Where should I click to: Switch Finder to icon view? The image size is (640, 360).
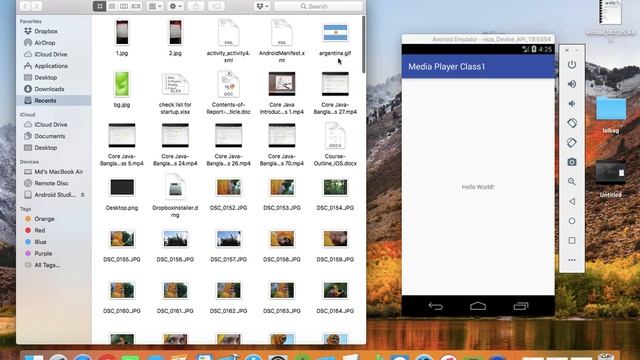point(100,6)
